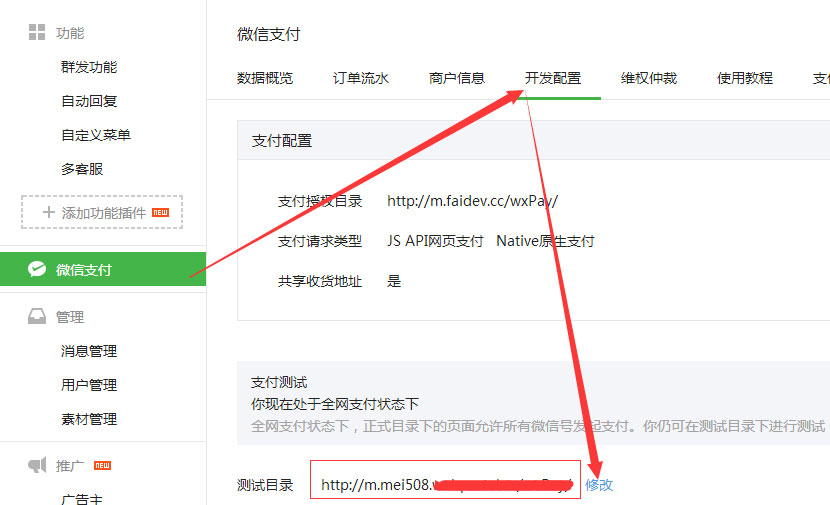Open 群发功能 in the sidebar
The height and width of the screenshot is (505, 830).
point(89,67)
